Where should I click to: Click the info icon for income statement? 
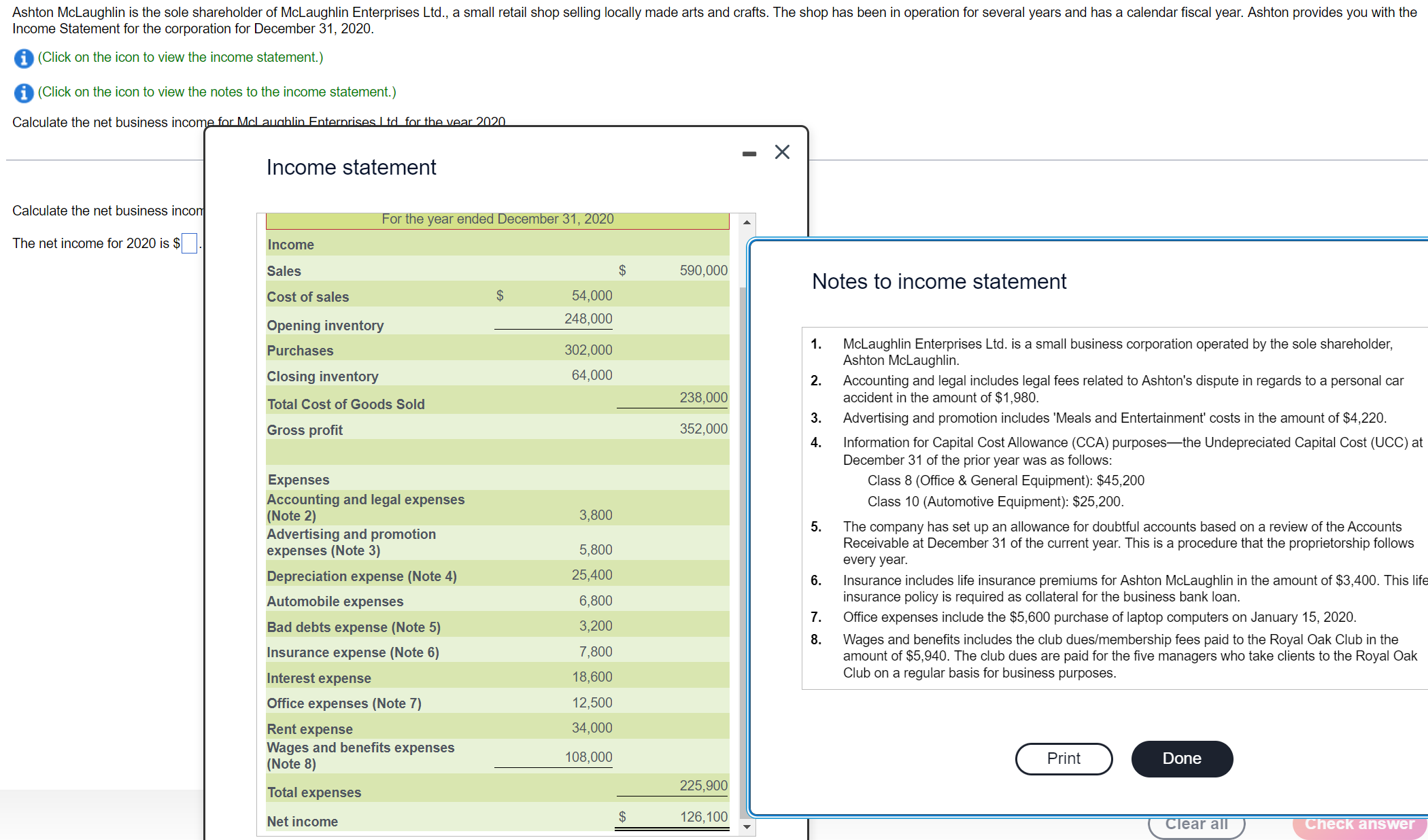(23, 58)
